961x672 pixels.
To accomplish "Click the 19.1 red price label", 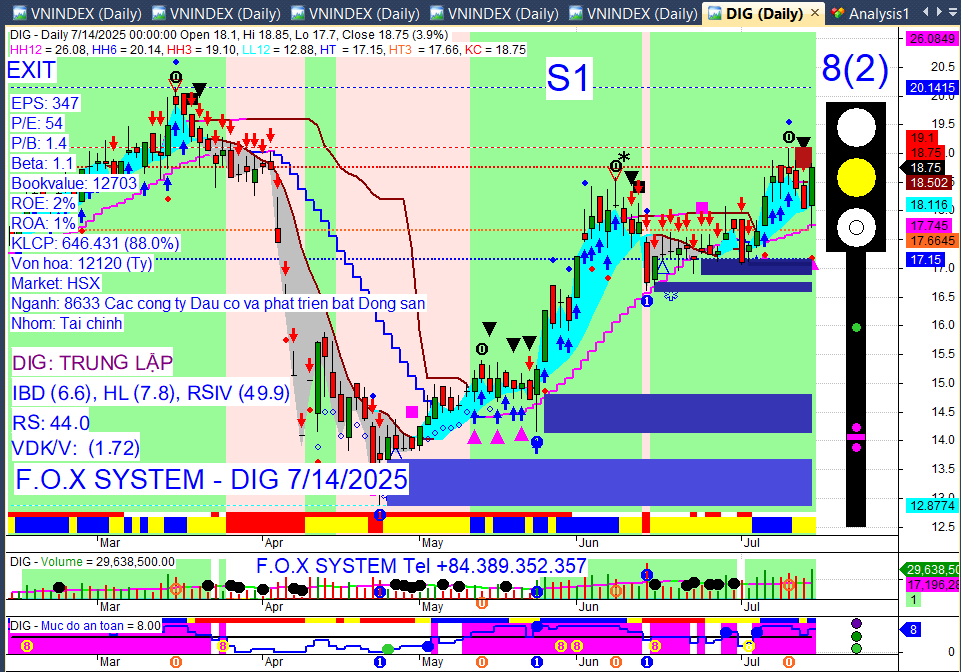I will [922, 138].
